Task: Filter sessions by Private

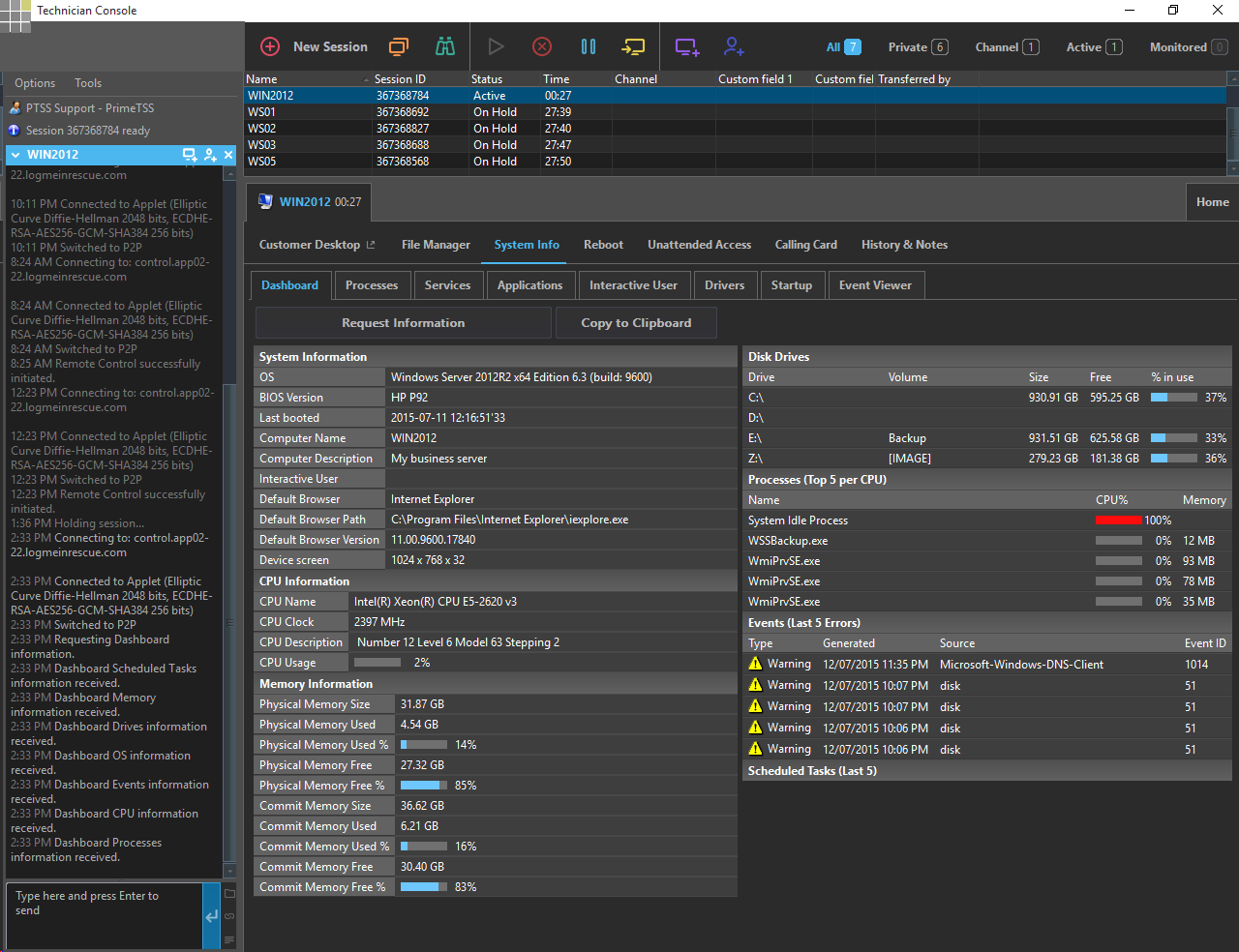Action: point(918,46)
